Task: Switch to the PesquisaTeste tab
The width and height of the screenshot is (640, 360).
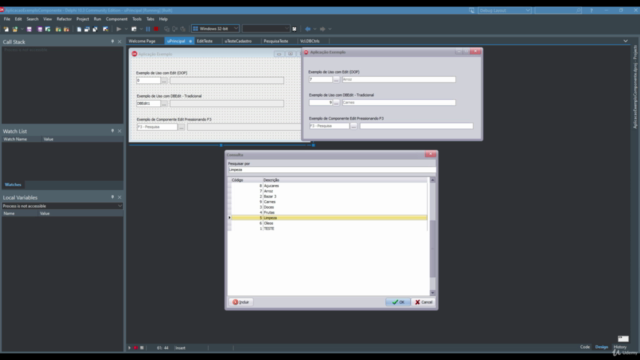Action: coord(276,41)
